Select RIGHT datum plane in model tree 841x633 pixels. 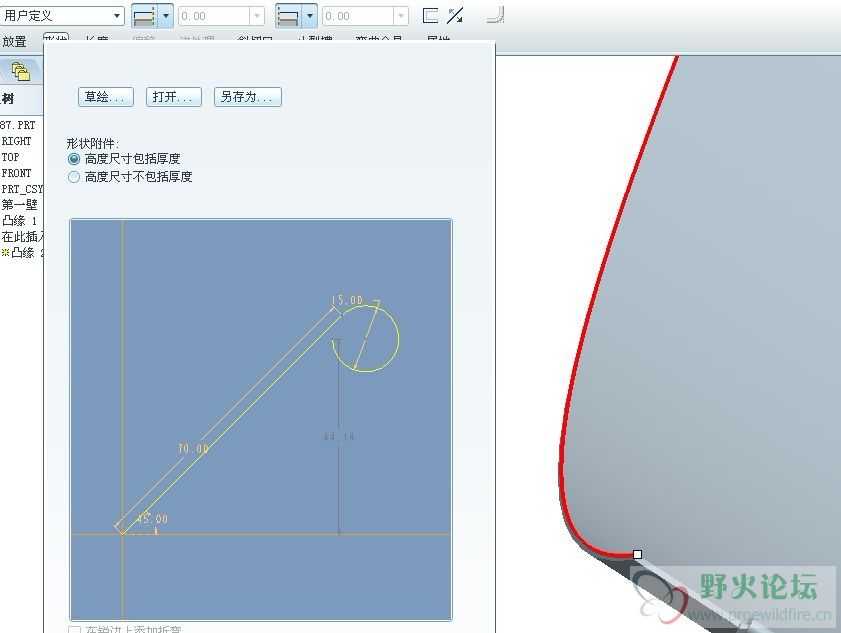(17, 141)
